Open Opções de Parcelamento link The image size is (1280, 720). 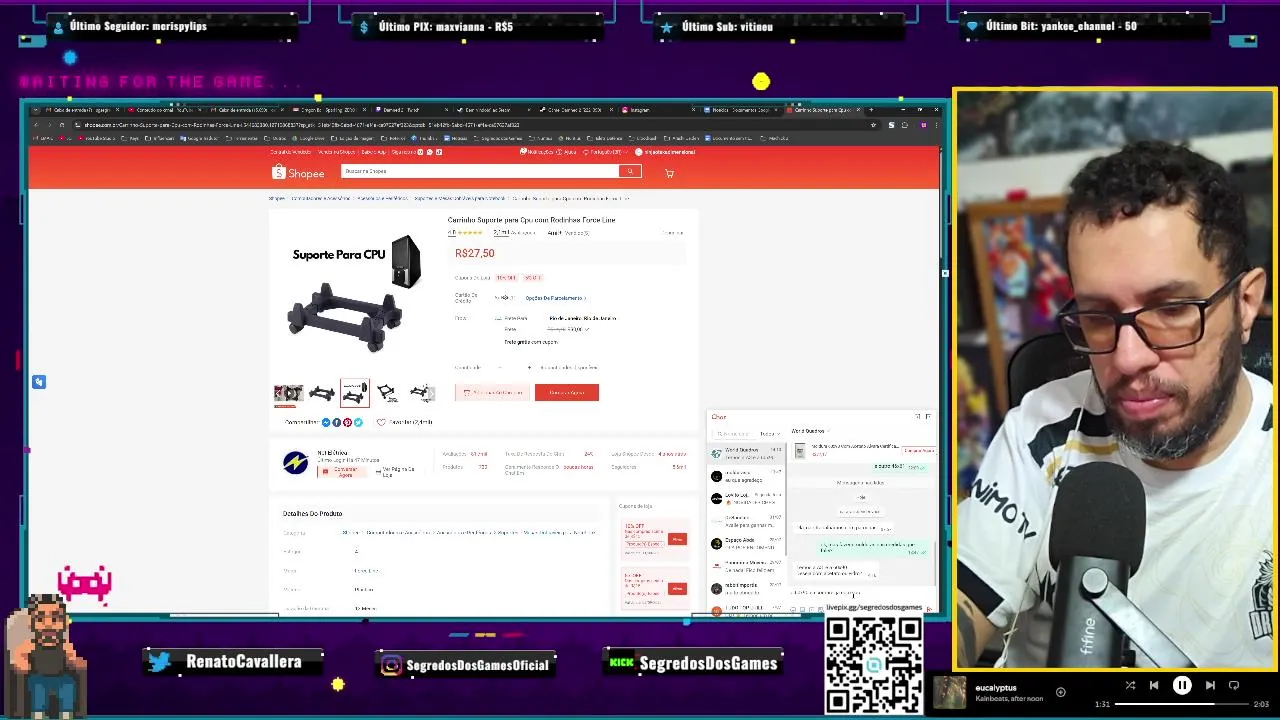click(555, 298)
